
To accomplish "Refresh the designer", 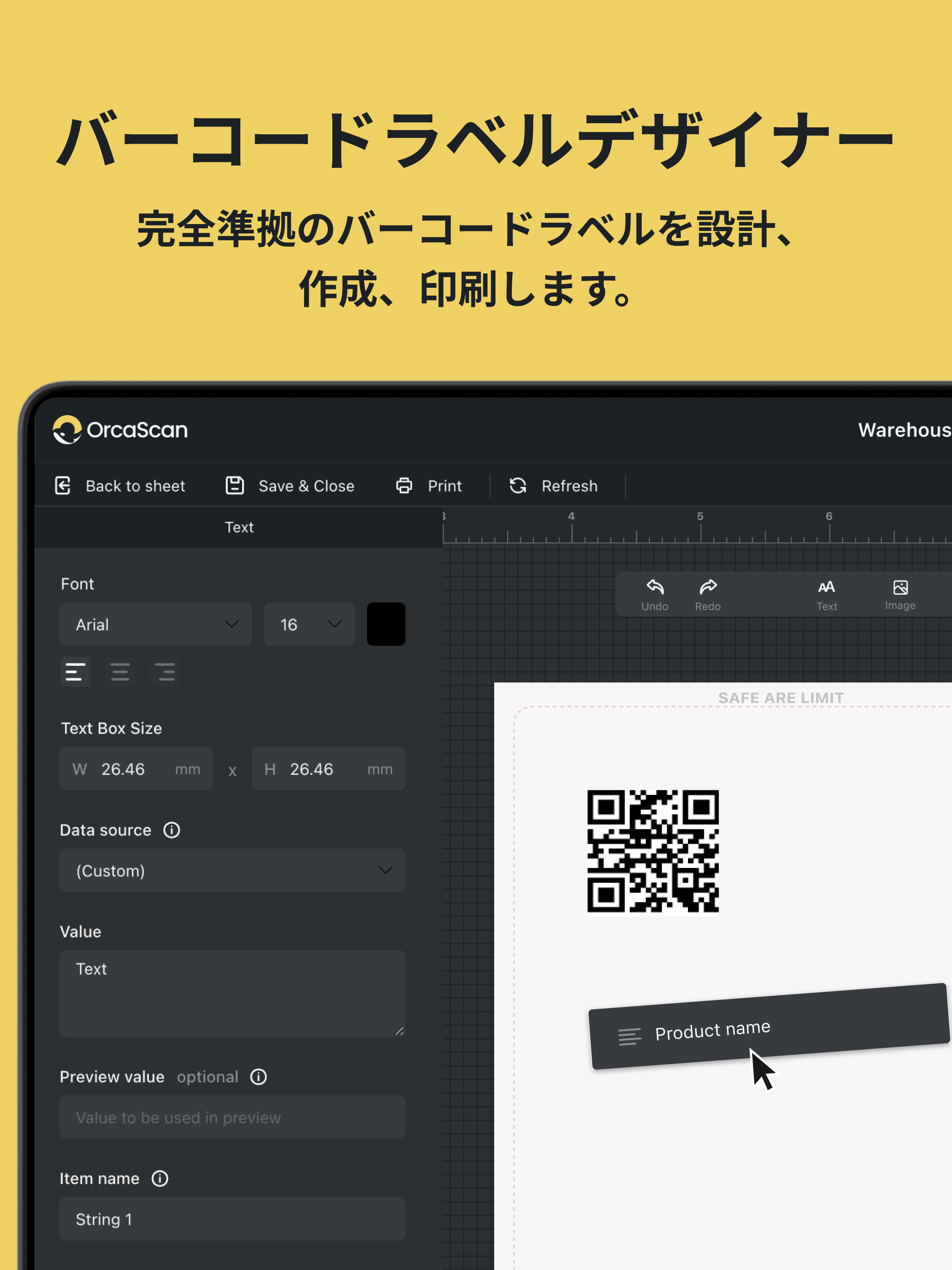I will (554, 486).
